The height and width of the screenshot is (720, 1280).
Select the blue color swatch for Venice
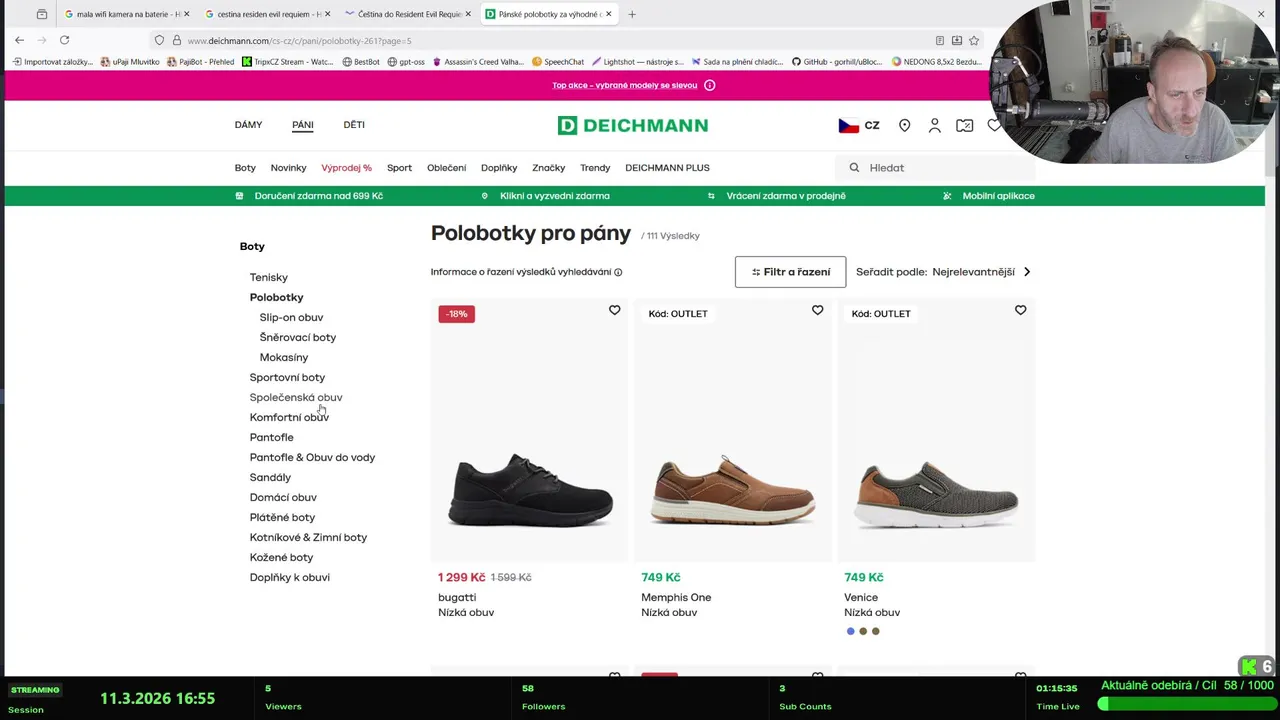(851, 631)
